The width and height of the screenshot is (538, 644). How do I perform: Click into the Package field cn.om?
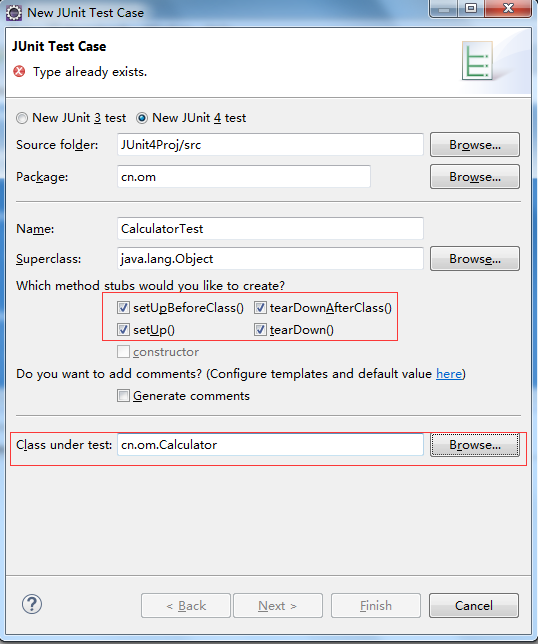[244, 177]
